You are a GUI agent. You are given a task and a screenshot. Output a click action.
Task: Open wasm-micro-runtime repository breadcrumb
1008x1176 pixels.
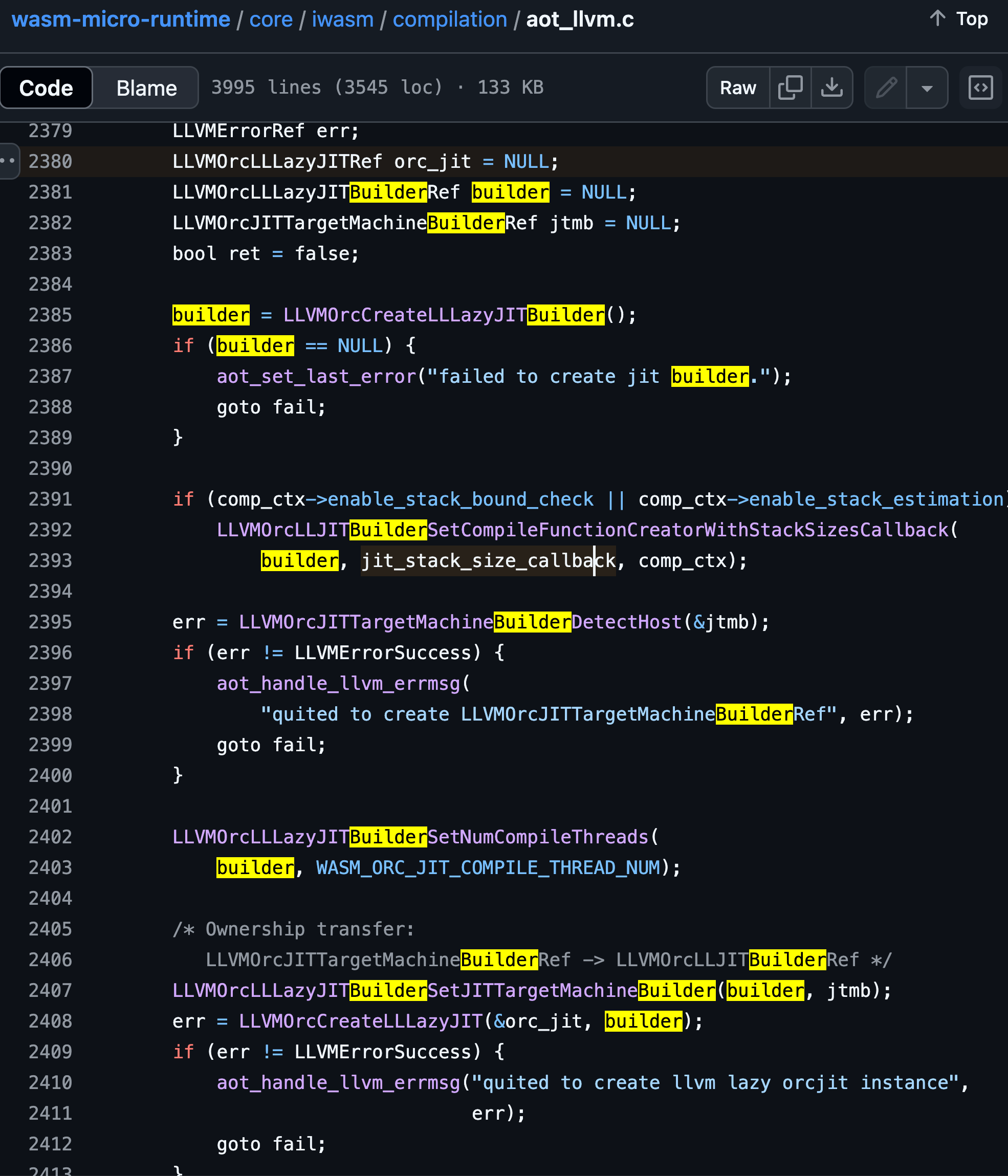[x=121, y=19]
